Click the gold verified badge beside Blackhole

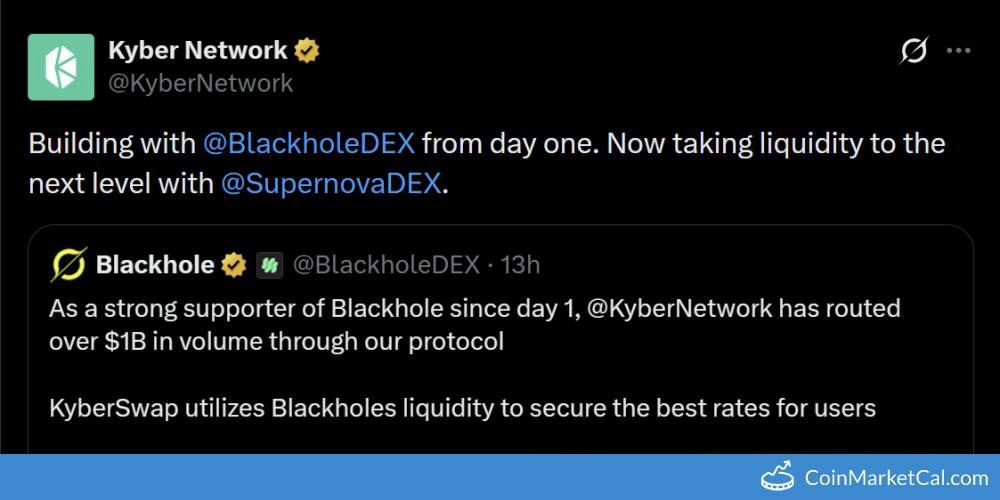(234, 265)
